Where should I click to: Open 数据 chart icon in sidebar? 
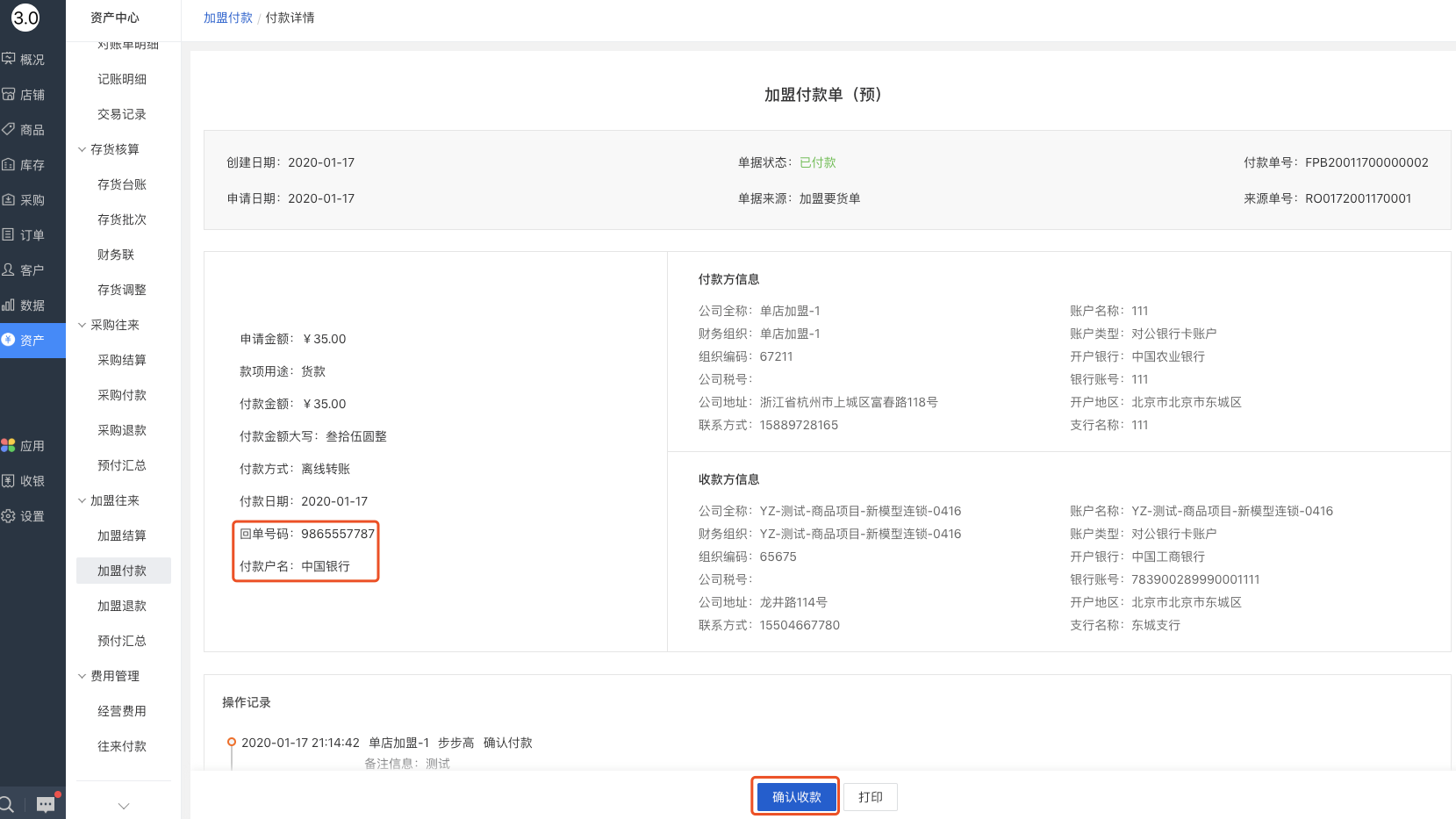click(x=9, y=305)
